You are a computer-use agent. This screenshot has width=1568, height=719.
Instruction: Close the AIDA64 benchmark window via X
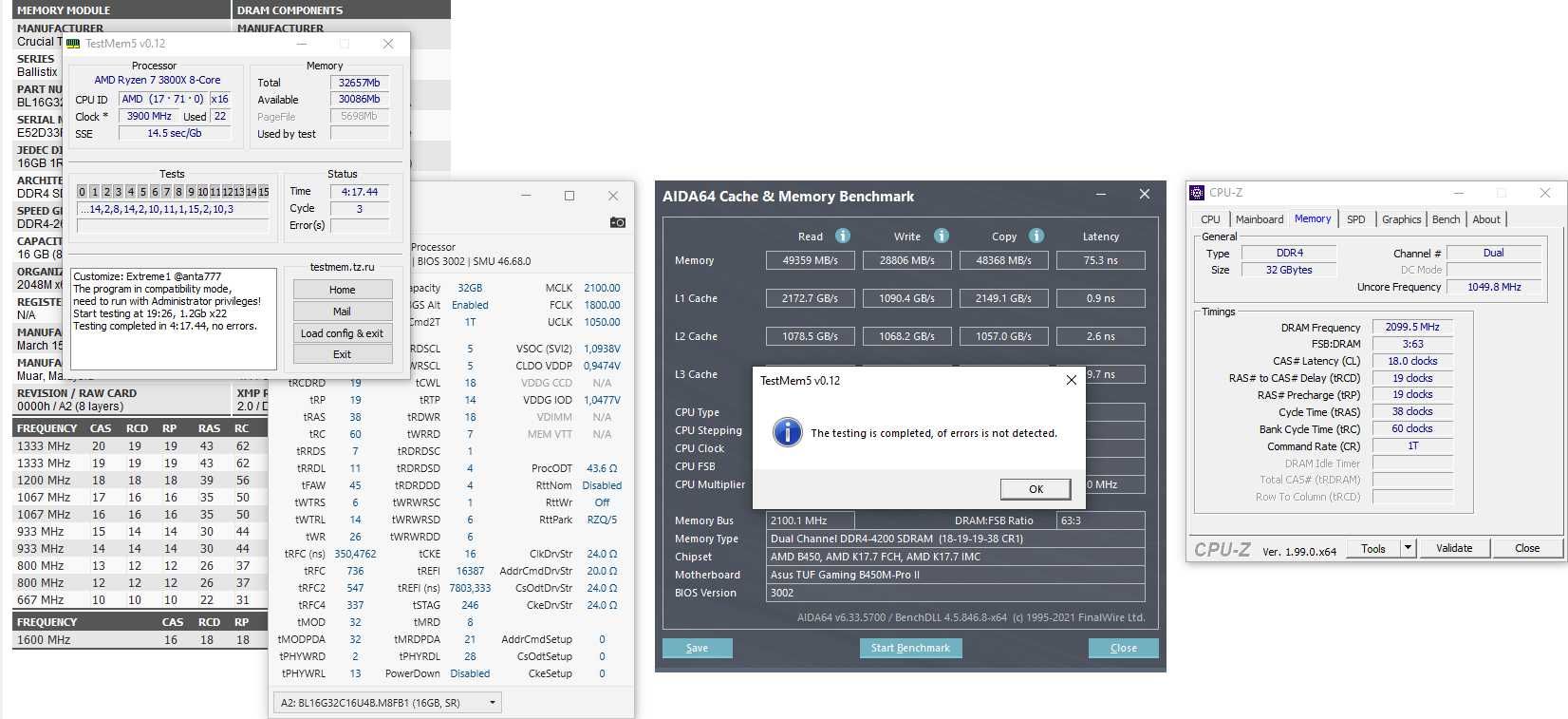(1145, 195)
